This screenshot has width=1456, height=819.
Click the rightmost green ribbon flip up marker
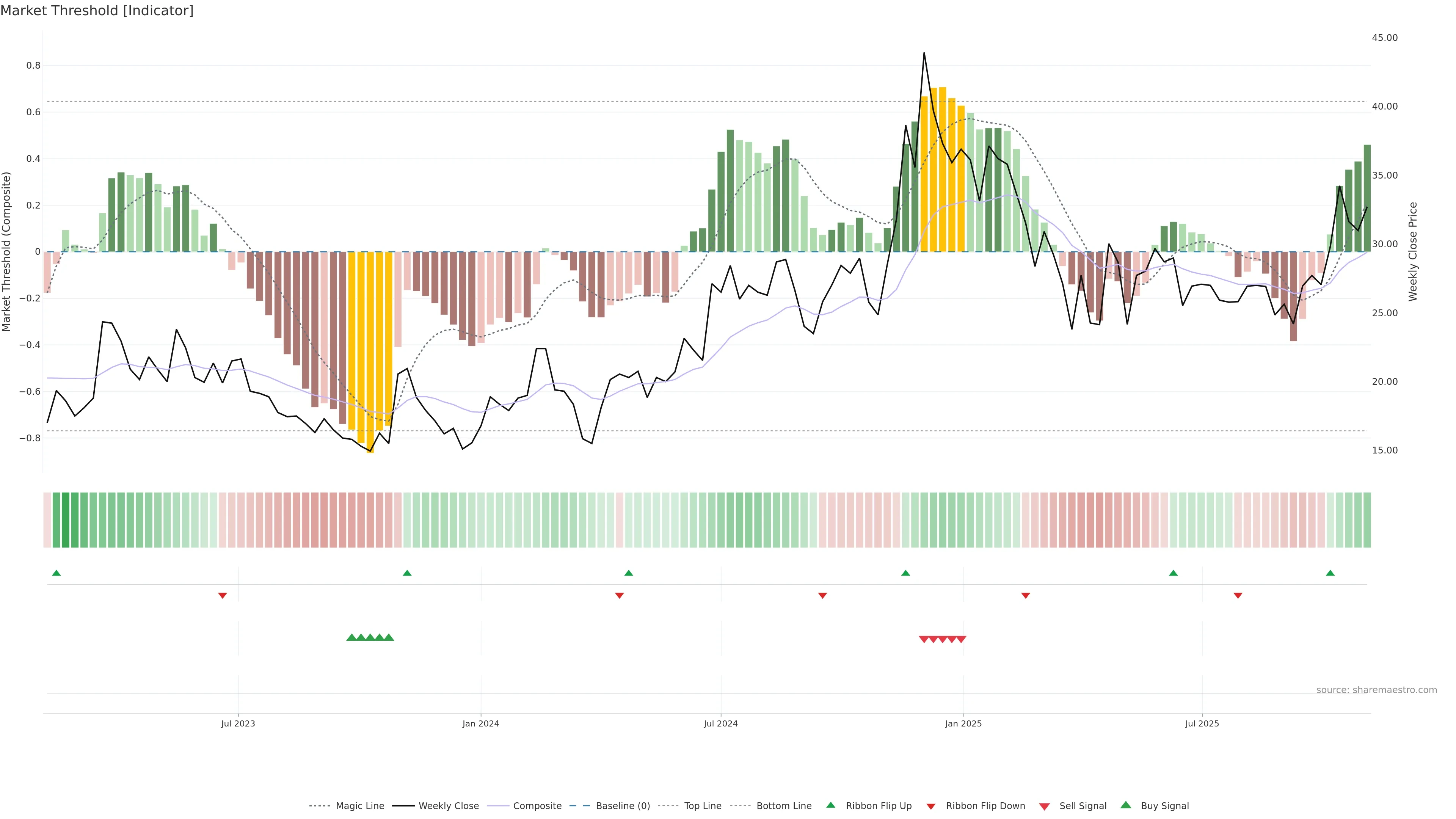1330,573
